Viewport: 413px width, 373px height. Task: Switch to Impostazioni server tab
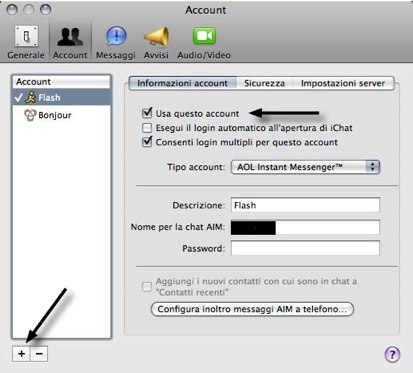point(343,83)
